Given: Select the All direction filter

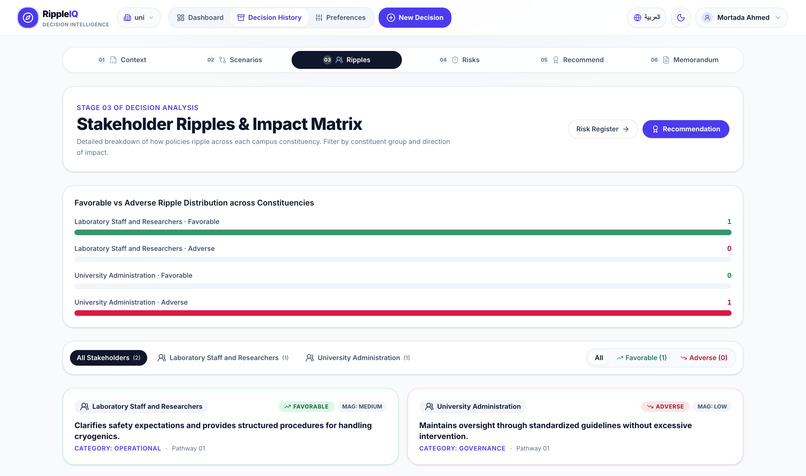Looking at the screenshot, I should tap(599, 358).
